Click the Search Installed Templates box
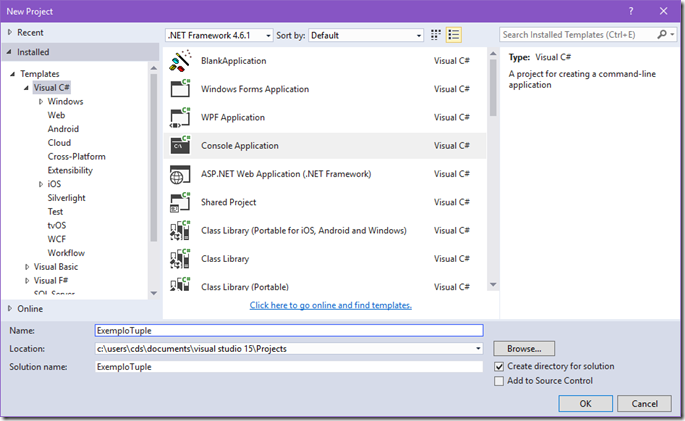The height and width of the screenshot is (421, 685). (578, 35)
